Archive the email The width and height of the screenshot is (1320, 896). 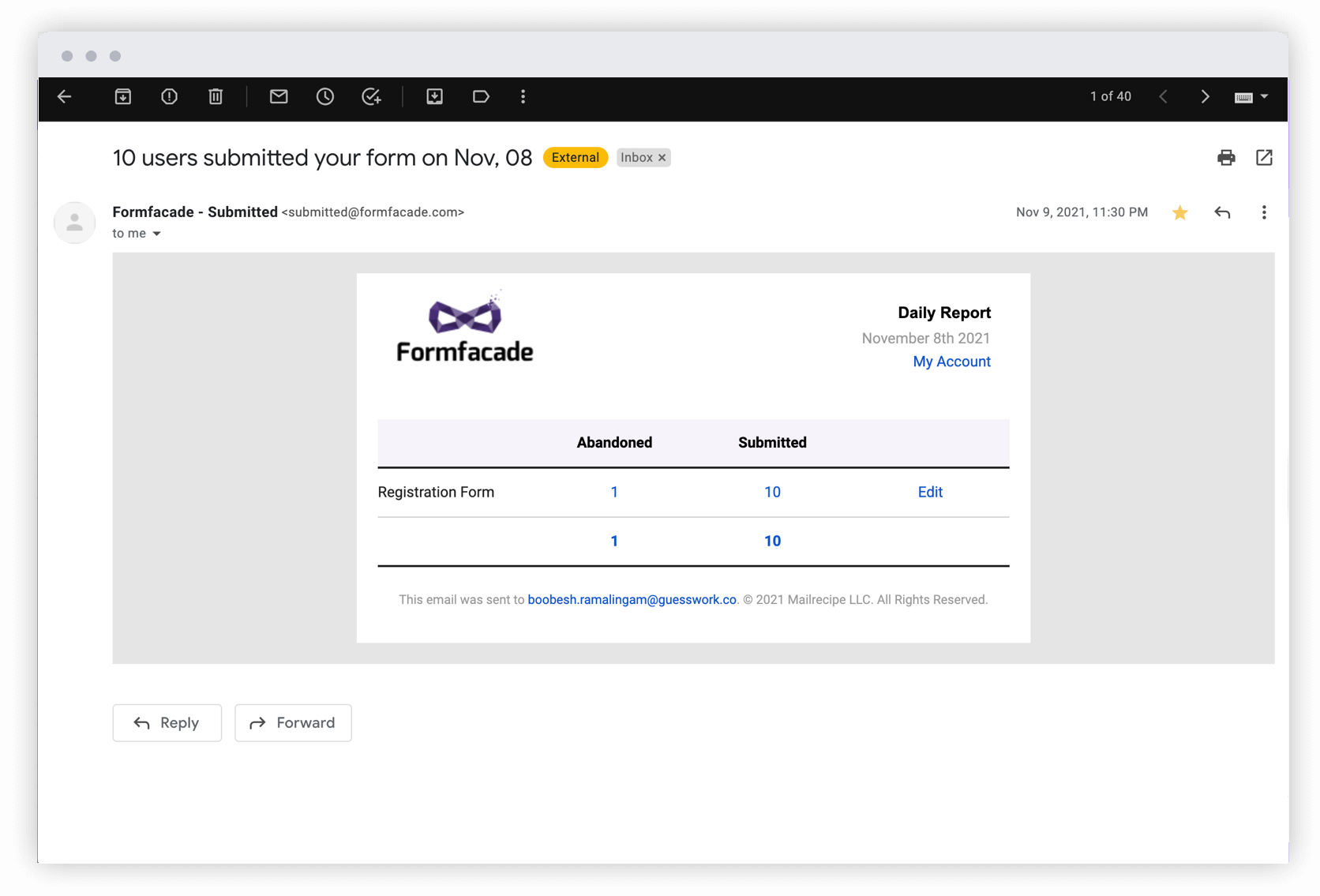tap(123, 96)
